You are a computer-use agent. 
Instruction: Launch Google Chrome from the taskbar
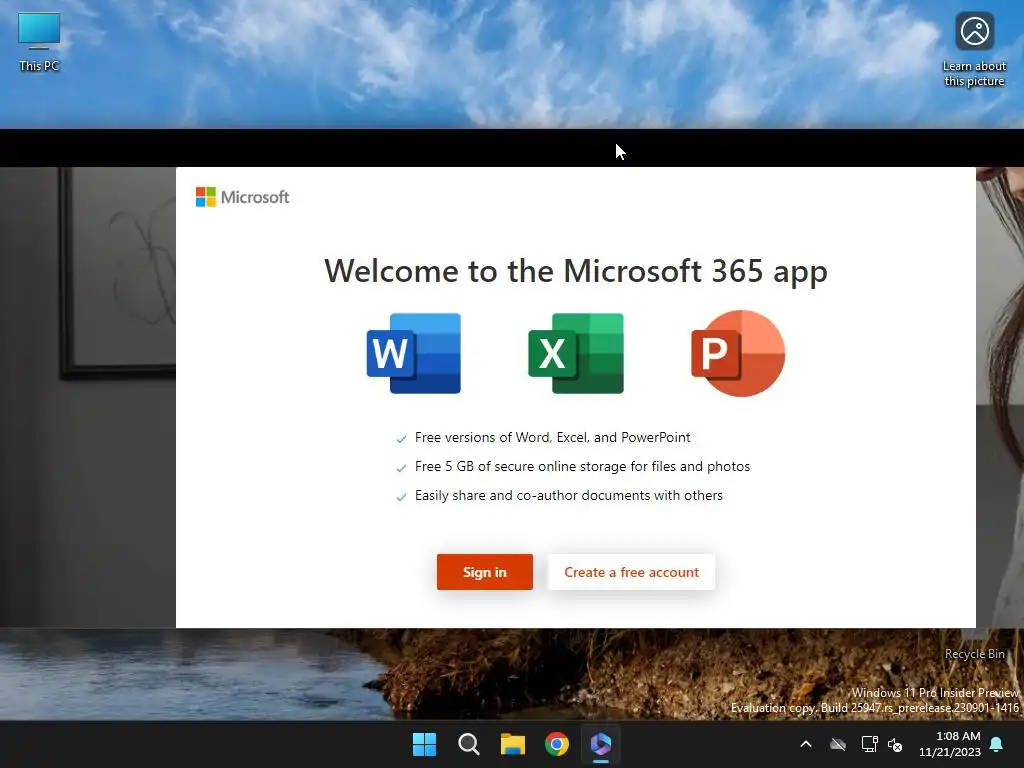click(557, 744)
